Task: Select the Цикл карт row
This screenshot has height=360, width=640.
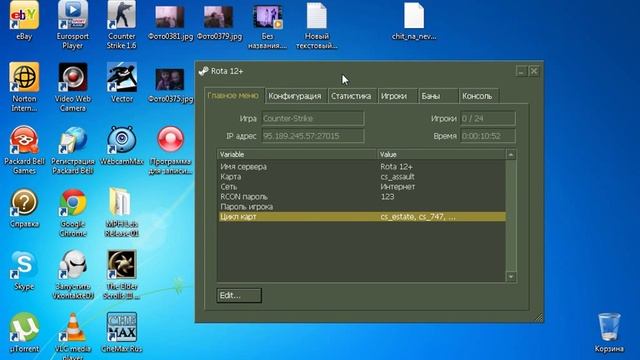Action: click(x=362, y=217)
